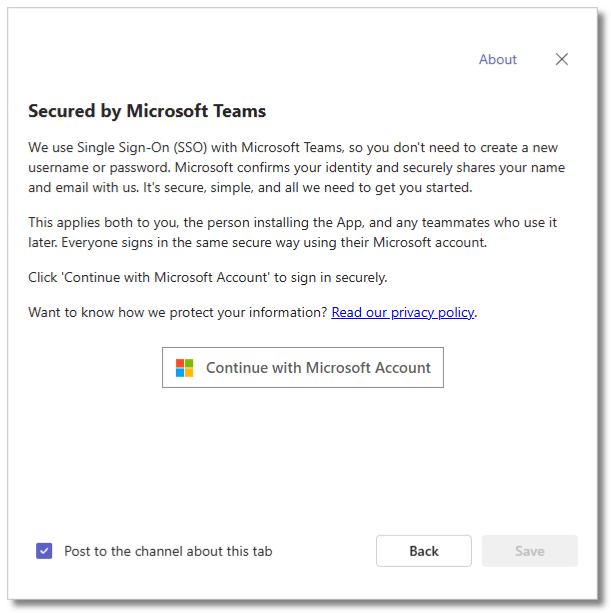Click the instruction line 'Click Continue with Microsoft Account'
This screenshot has height=613, width=611.
click(x=207, y=277)
